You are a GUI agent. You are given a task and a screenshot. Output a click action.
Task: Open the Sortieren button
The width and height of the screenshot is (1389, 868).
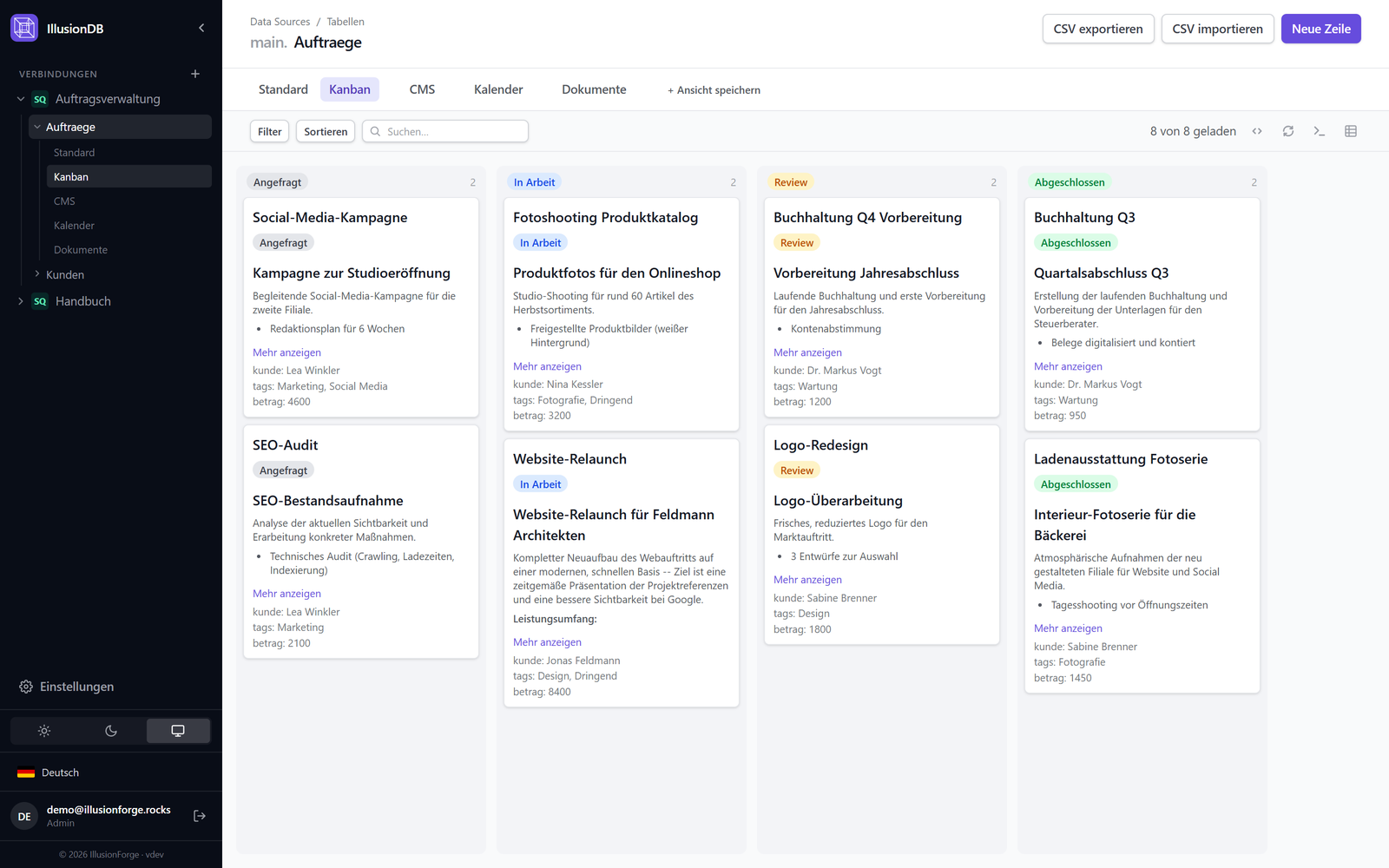pyautogui.click(x=326, y=131)
